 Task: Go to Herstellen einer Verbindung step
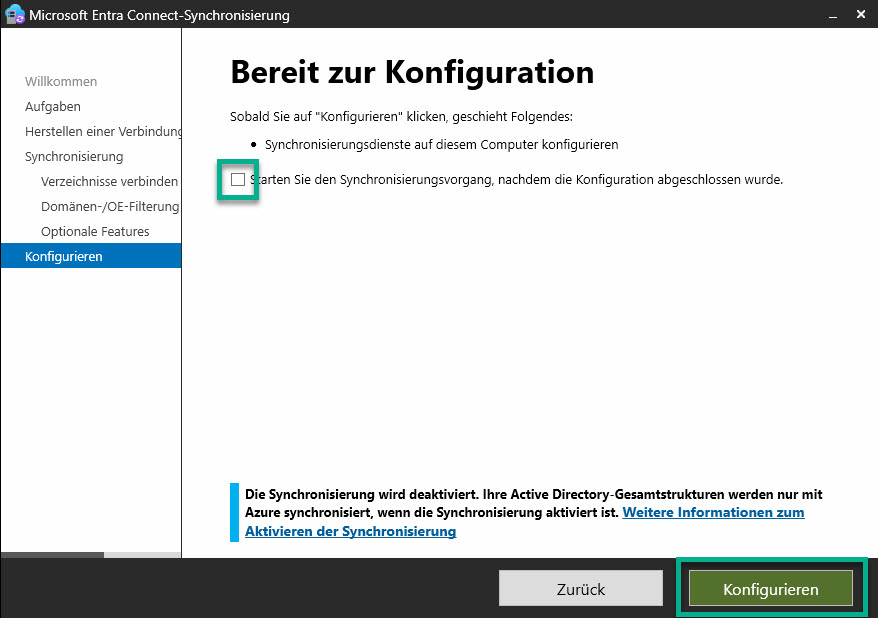[x=103, y=132]
